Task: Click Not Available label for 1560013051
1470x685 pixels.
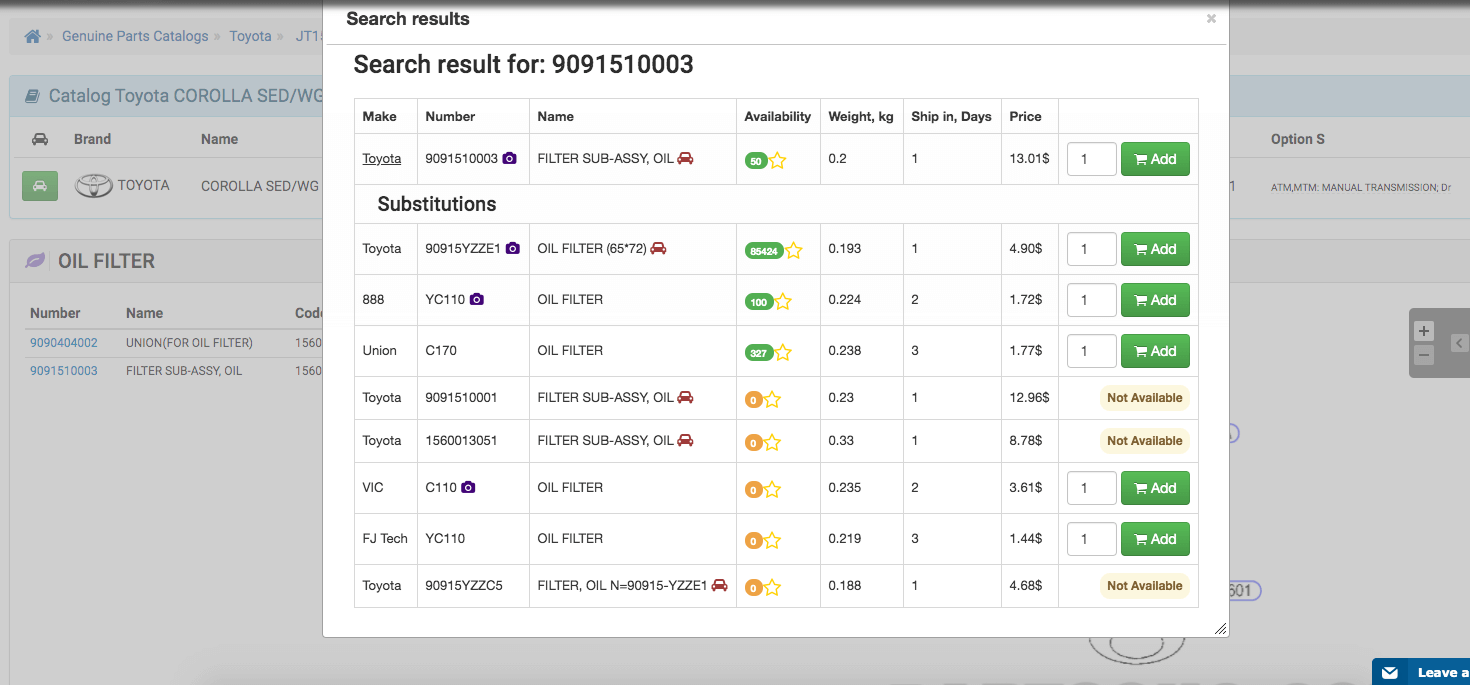Action: tap(1145, 441)
